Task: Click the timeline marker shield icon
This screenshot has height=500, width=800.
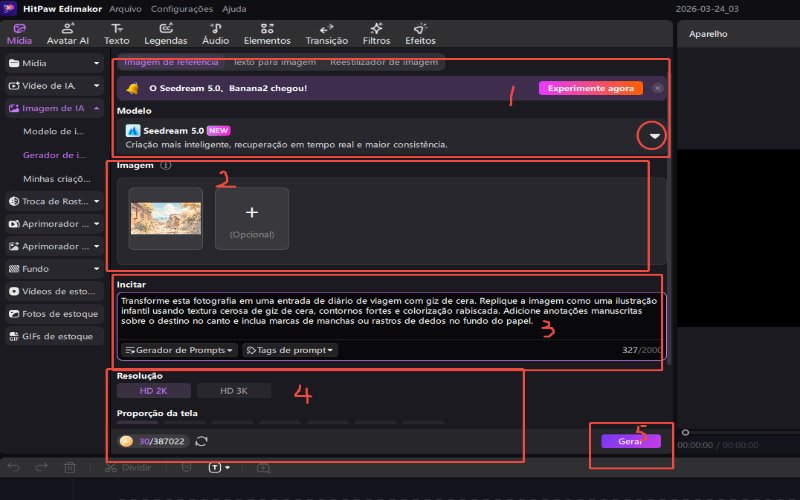Action: (187, 467)
